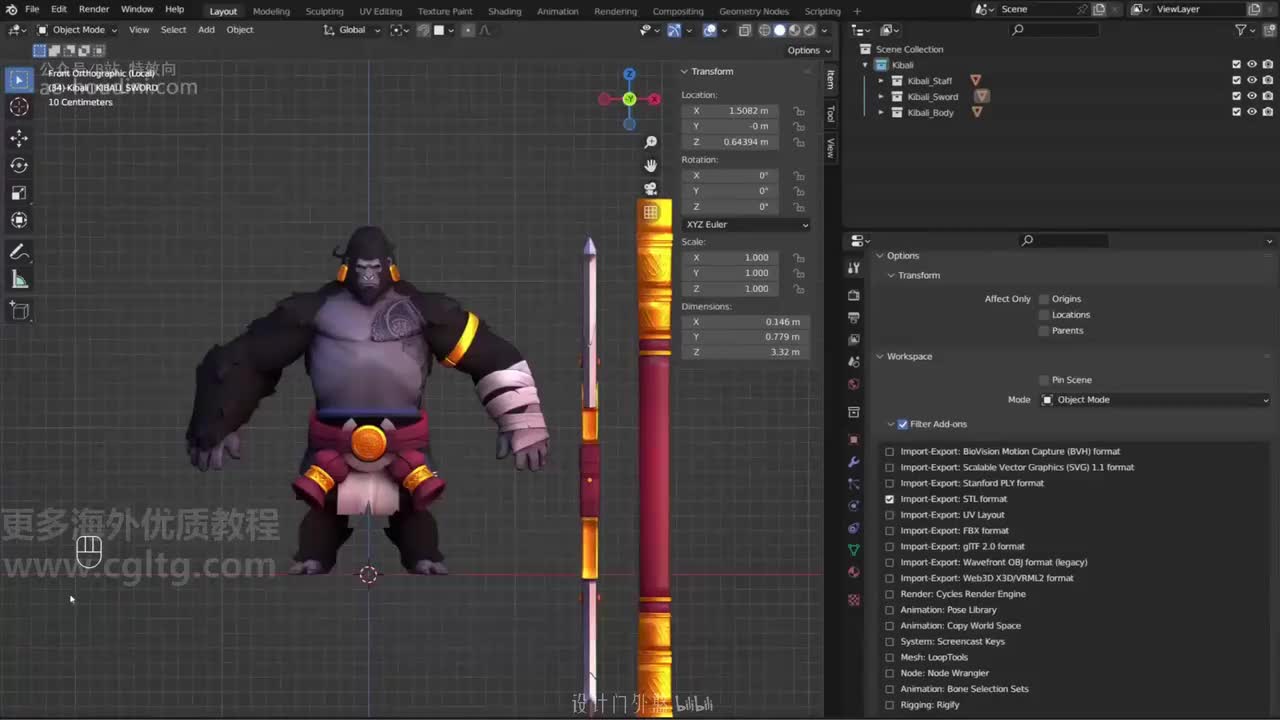This screenshot has width=1280, height=720.
Task: Select the Annotate tool
Action: click(x=19, y=252)
